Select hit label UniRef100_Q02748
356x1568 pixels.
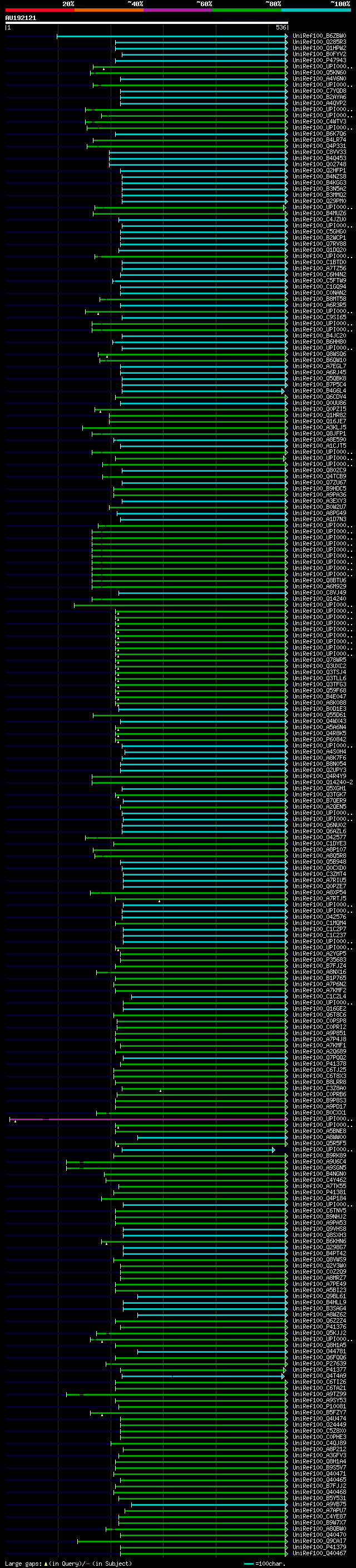coord(319,164)
